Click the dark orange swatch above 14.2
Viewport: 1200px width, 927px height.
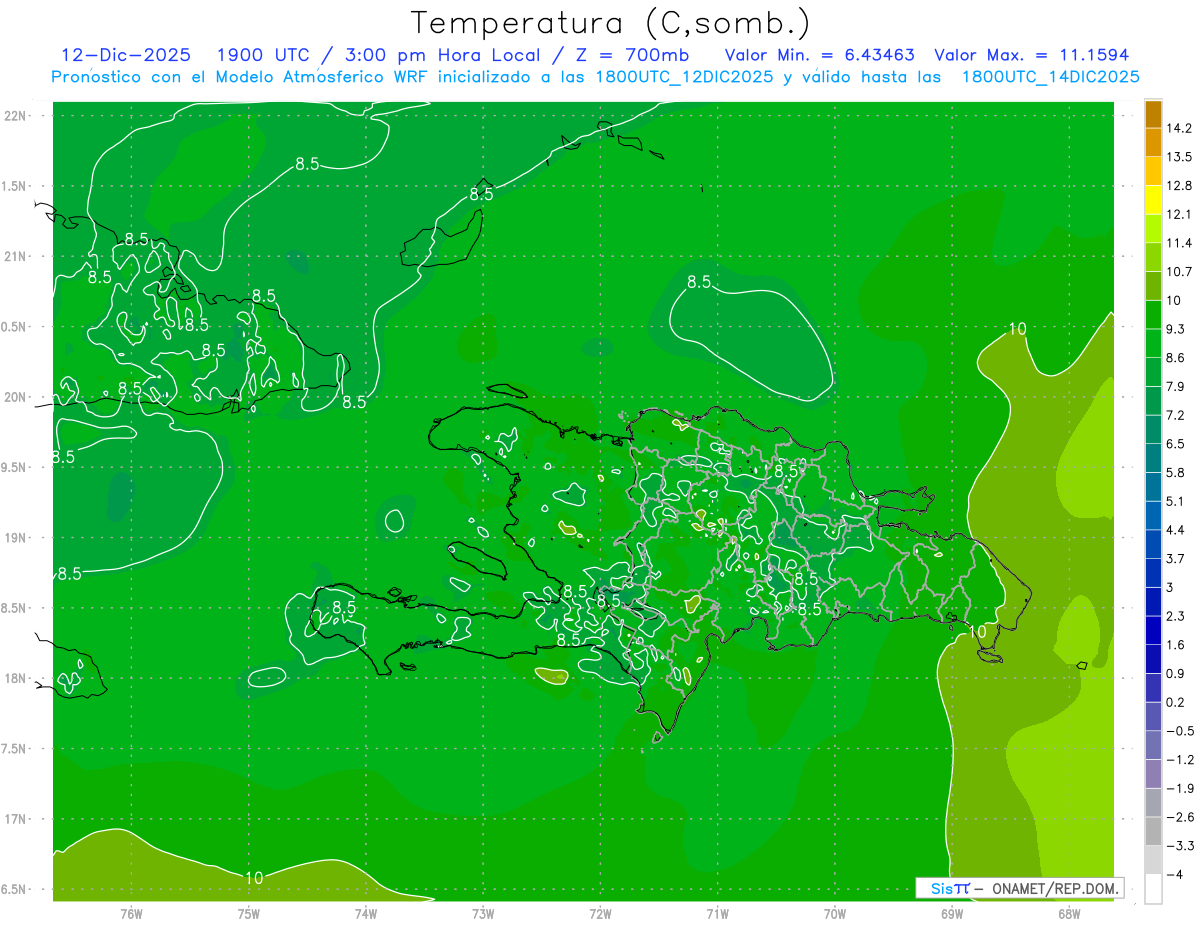[x=1153, y=114]
